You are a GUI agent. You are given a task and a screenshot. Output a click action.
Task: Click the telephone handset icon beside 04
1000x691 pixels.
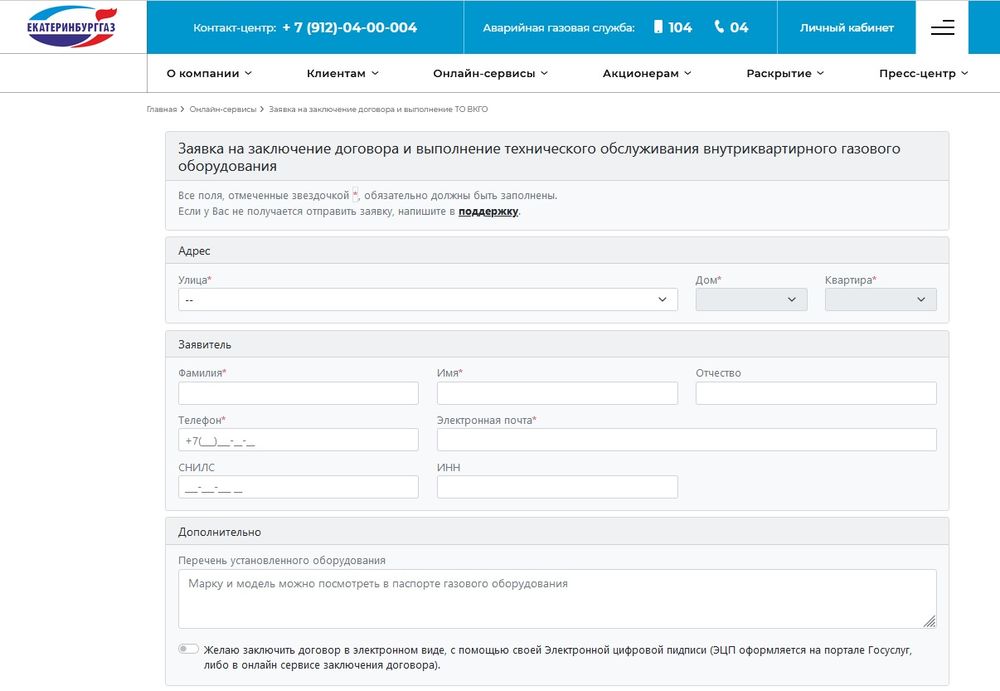(719, 27)
